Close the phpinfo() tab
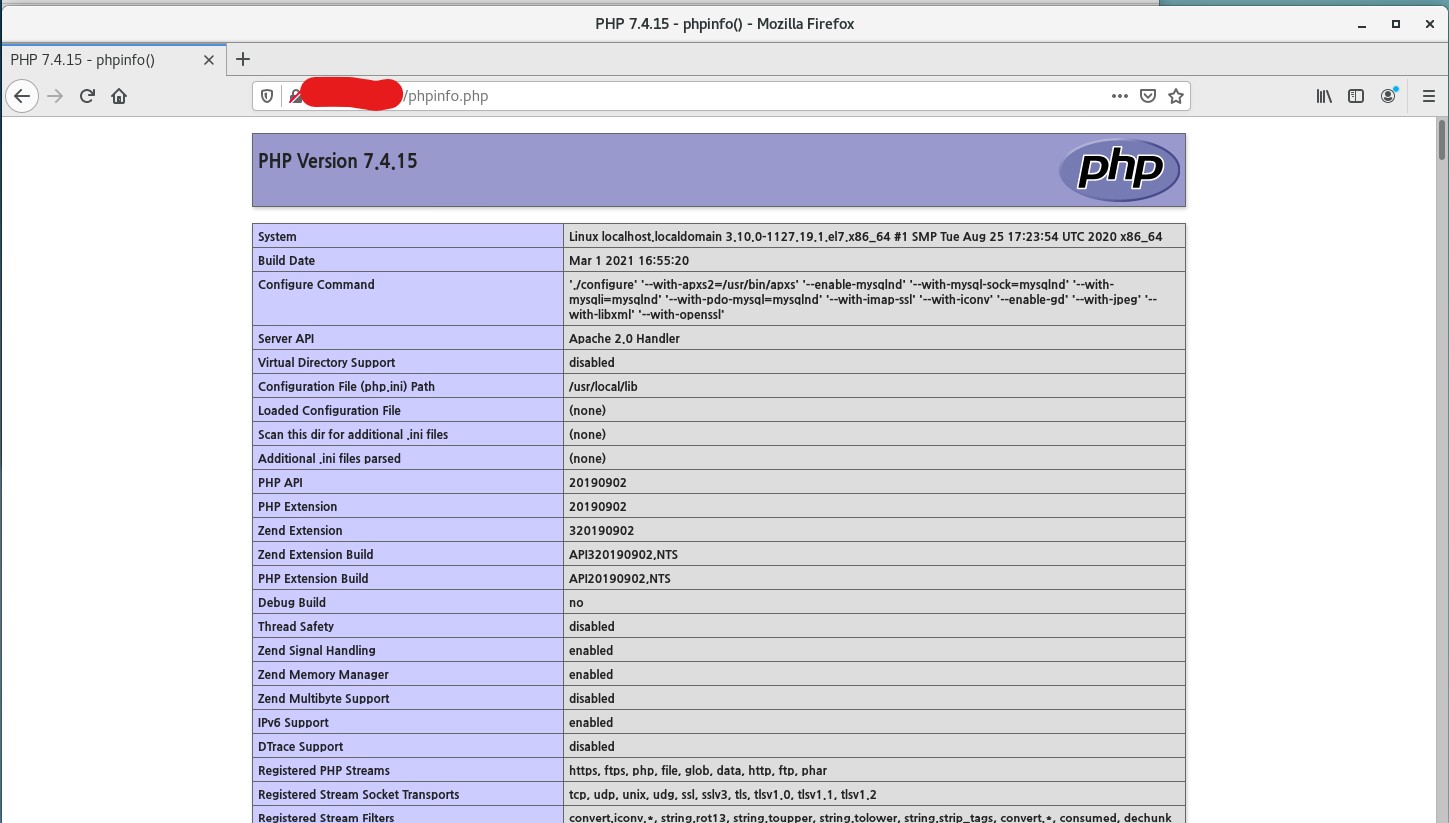The image size is (1449, 823). (x=209, y=59)
